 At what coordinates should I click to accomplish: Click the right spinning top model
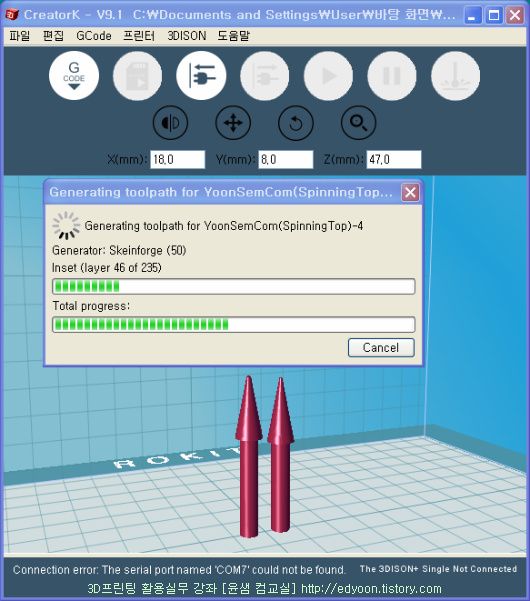pos(281,455)
